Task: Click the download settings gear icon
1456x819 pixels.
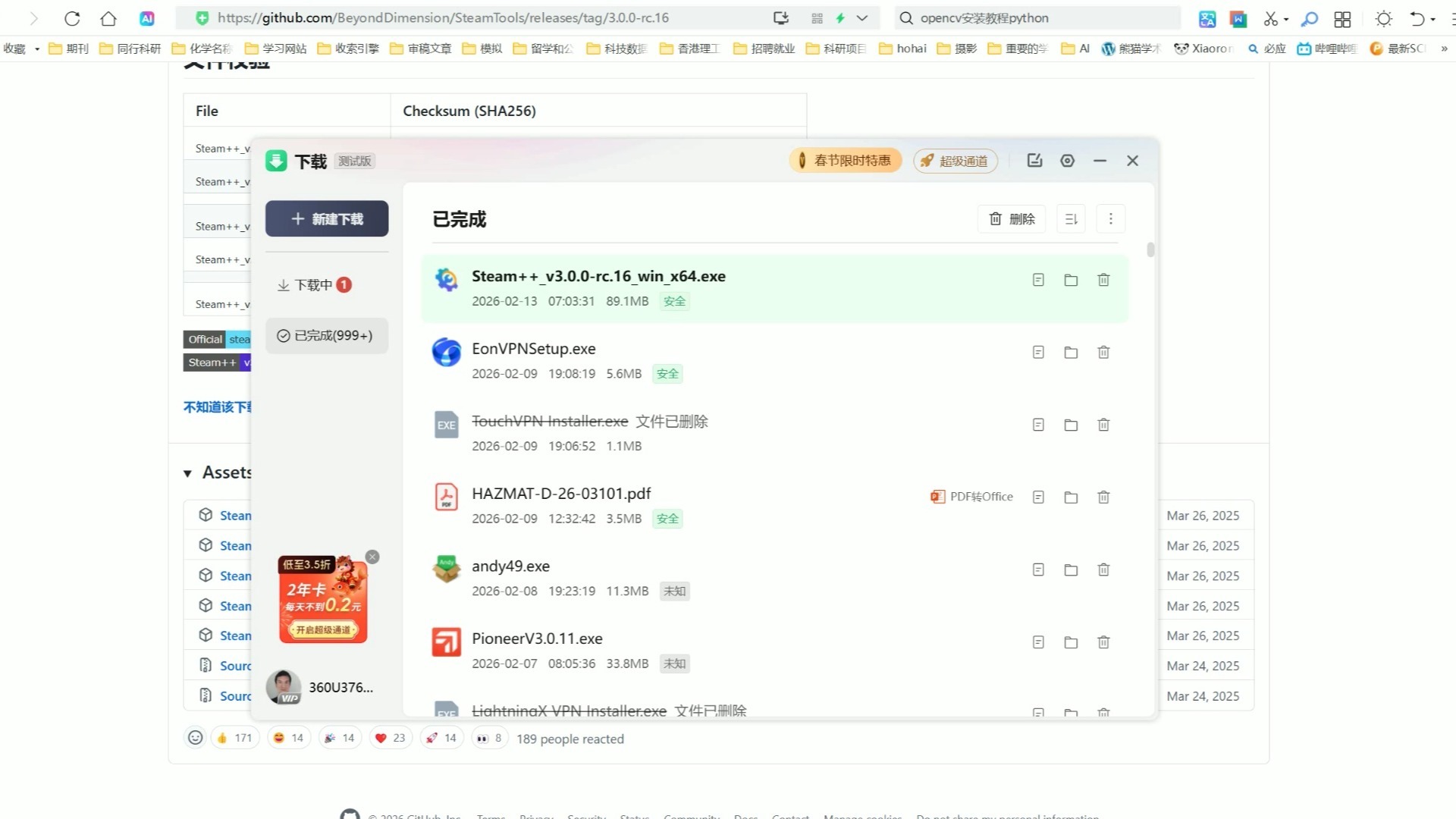Action: click(x=1067, y=161)
